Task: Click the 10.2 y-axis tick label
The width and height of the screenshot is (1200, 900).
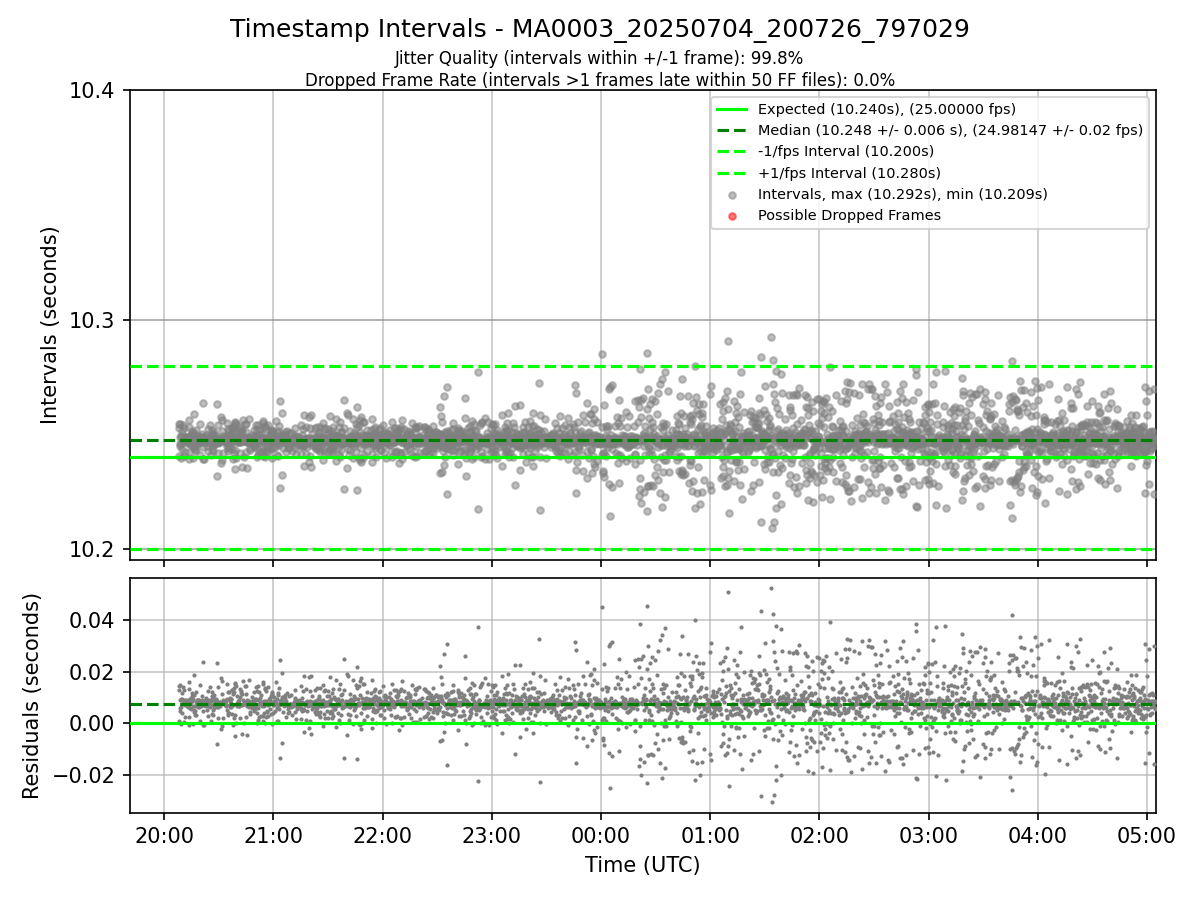Action: point(95,549)
